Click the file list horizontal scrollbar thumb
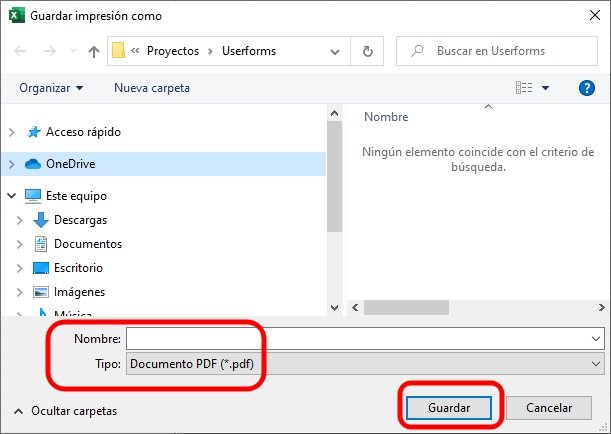 click(406, 307)
